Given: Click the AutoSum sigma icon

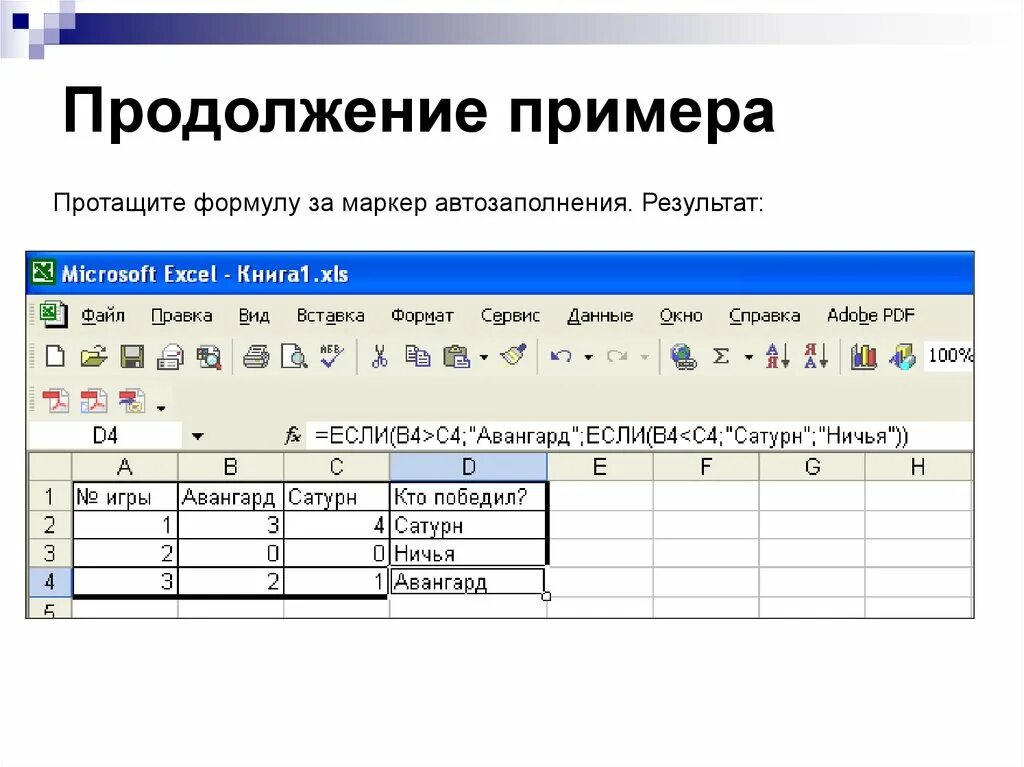Looking at the screenshot, I should (721, 357).
